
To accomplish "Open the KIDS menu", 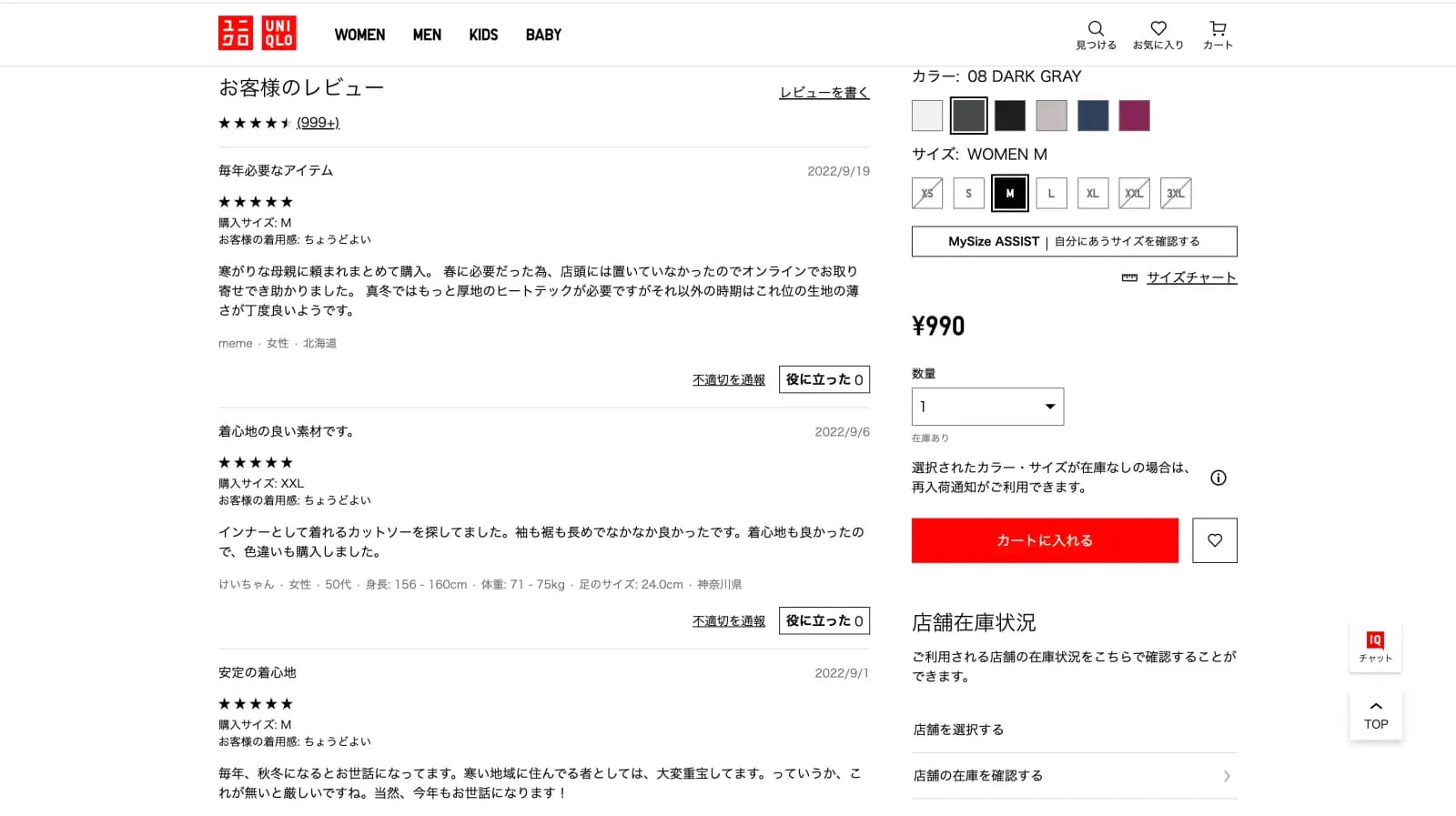I will [x=483, y=35].
